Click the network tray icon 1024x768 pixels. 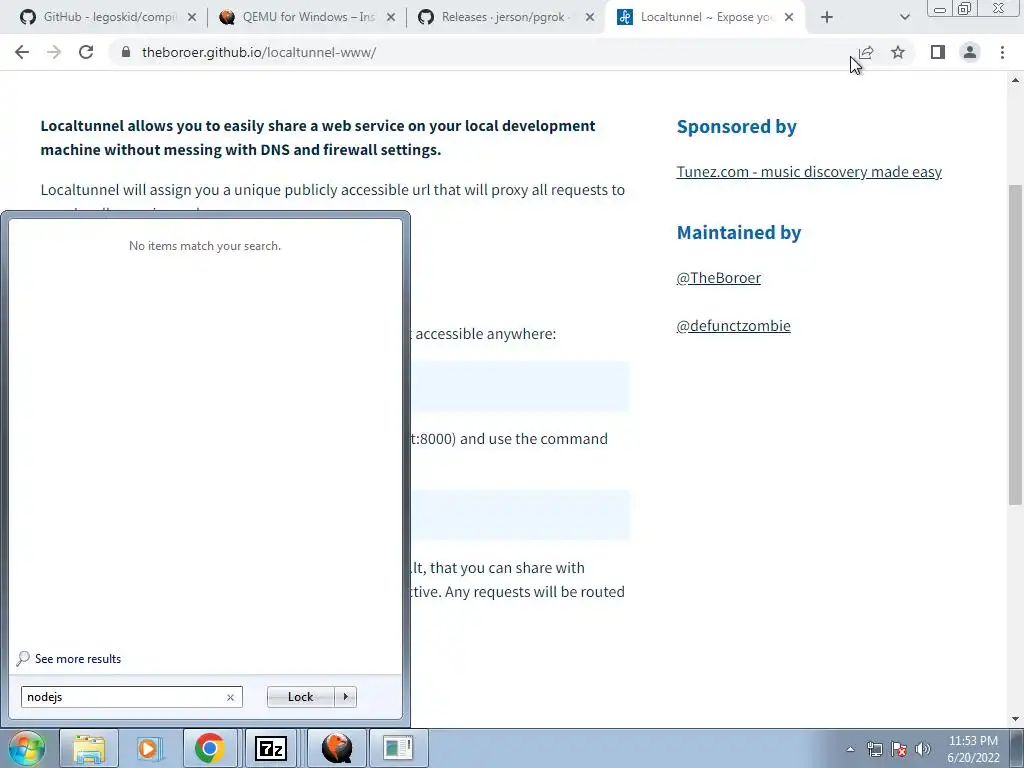[x=874, y=749]
